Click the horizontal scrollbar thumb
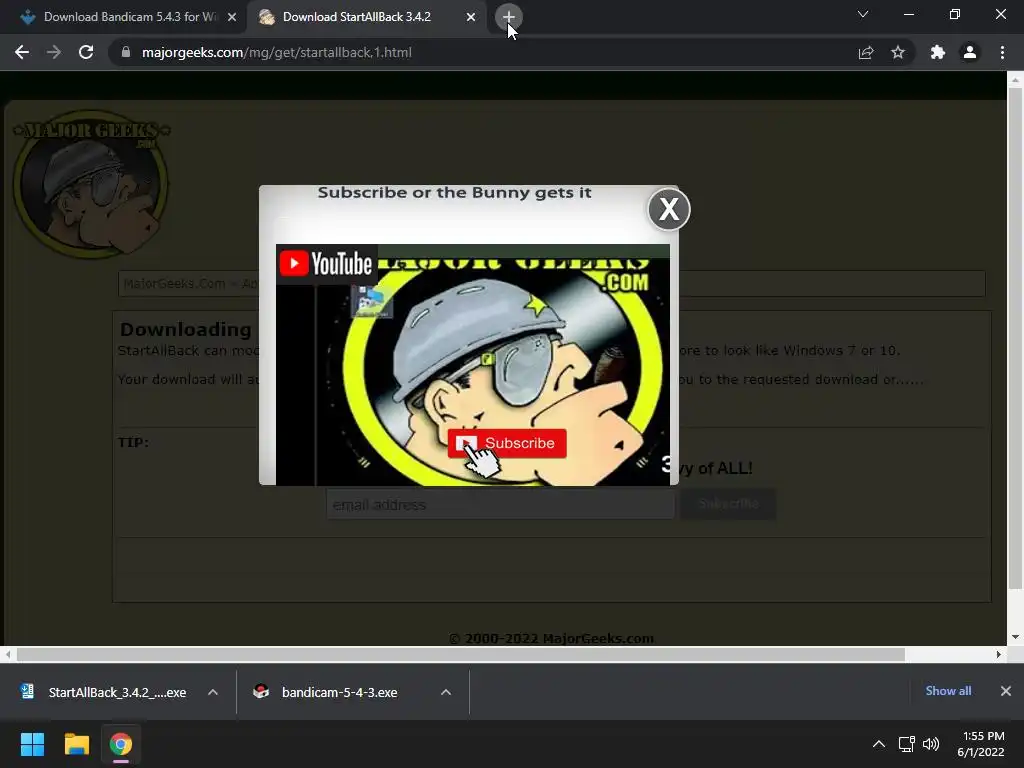The image size is (1024, 768). click(460, 654)
